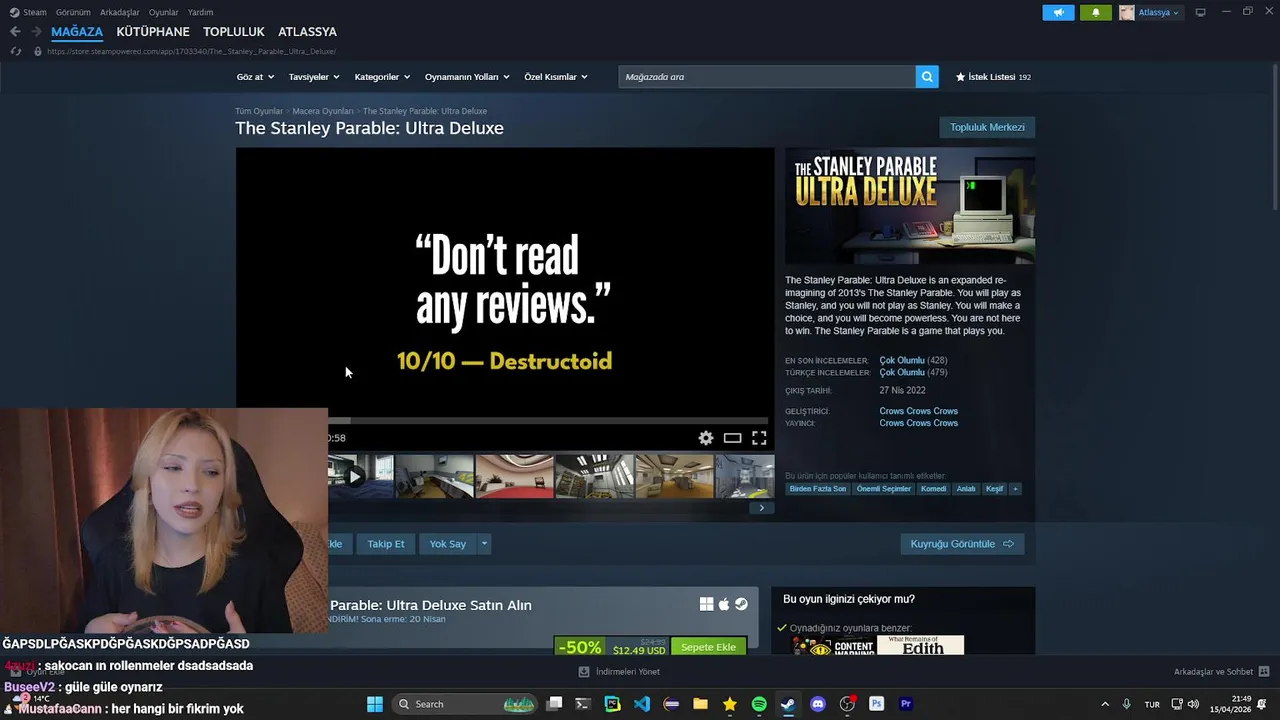The width and height of the screenshot is (1280, 720).
Task: Expand the Tavsiyeler dropdown
Action: [314, 77]
